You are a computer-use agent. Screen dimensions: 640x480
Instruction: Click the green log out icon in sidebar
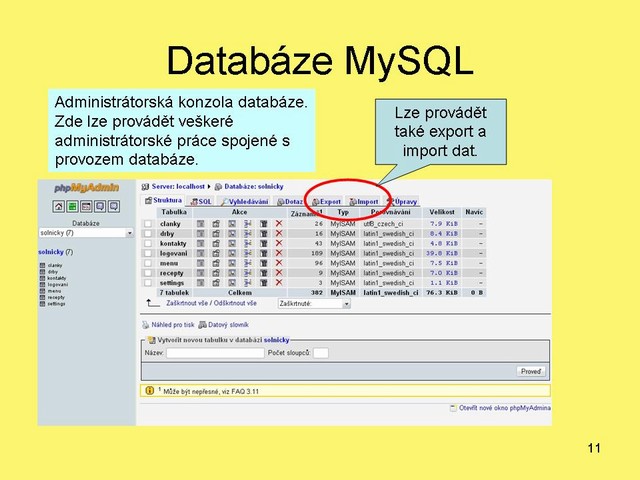[72, 207]
